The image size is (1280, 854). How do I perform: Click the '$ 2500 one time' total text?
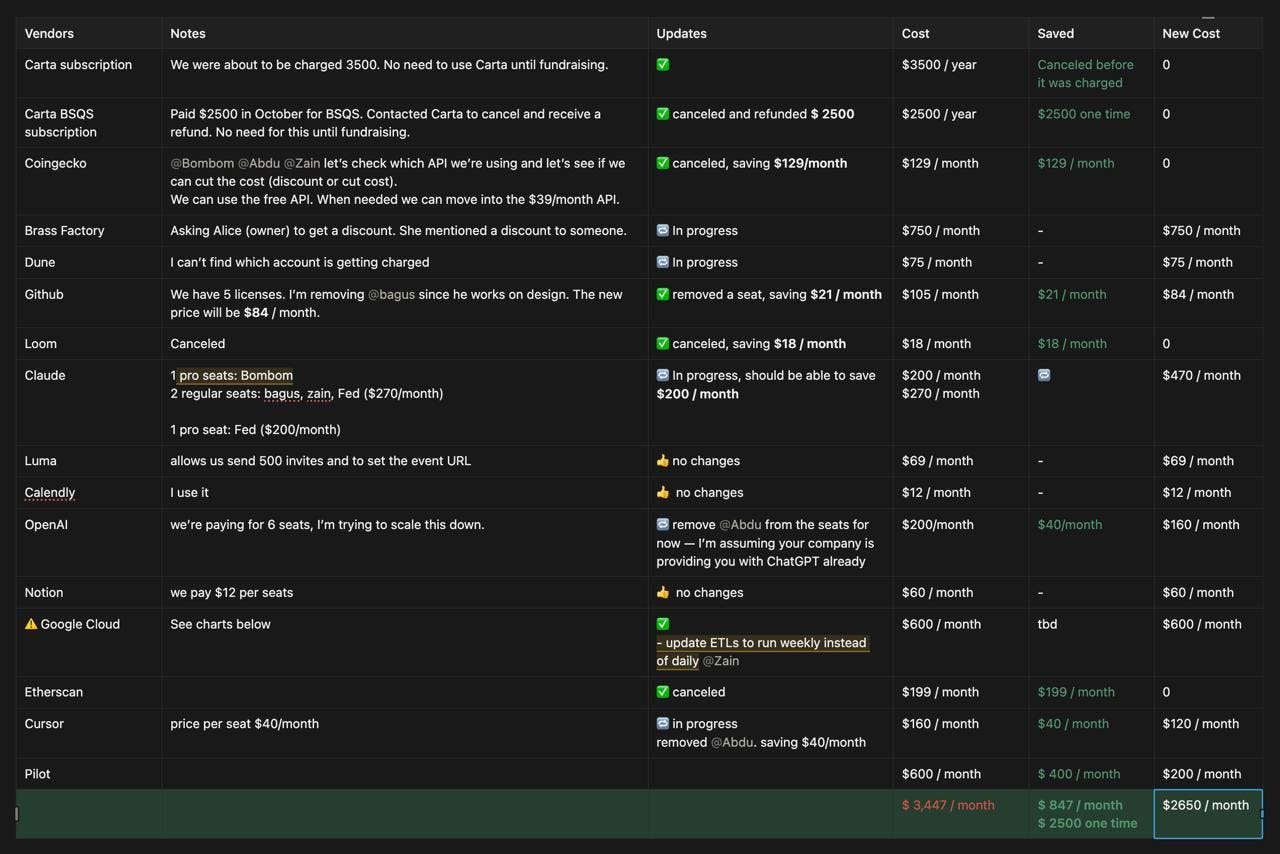pos(1087,823)
